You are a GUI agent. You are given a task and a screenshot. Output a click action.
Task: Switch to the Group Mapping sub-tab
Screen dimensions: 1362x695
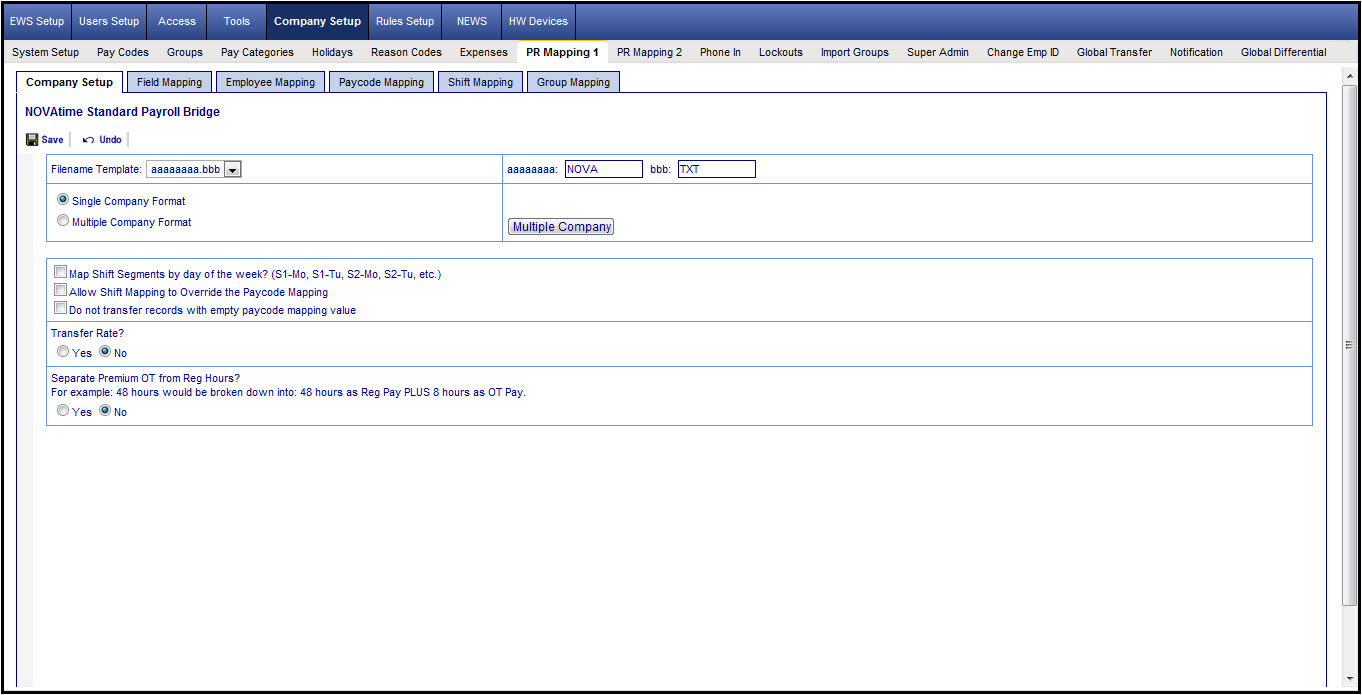[x=573, y=82]
